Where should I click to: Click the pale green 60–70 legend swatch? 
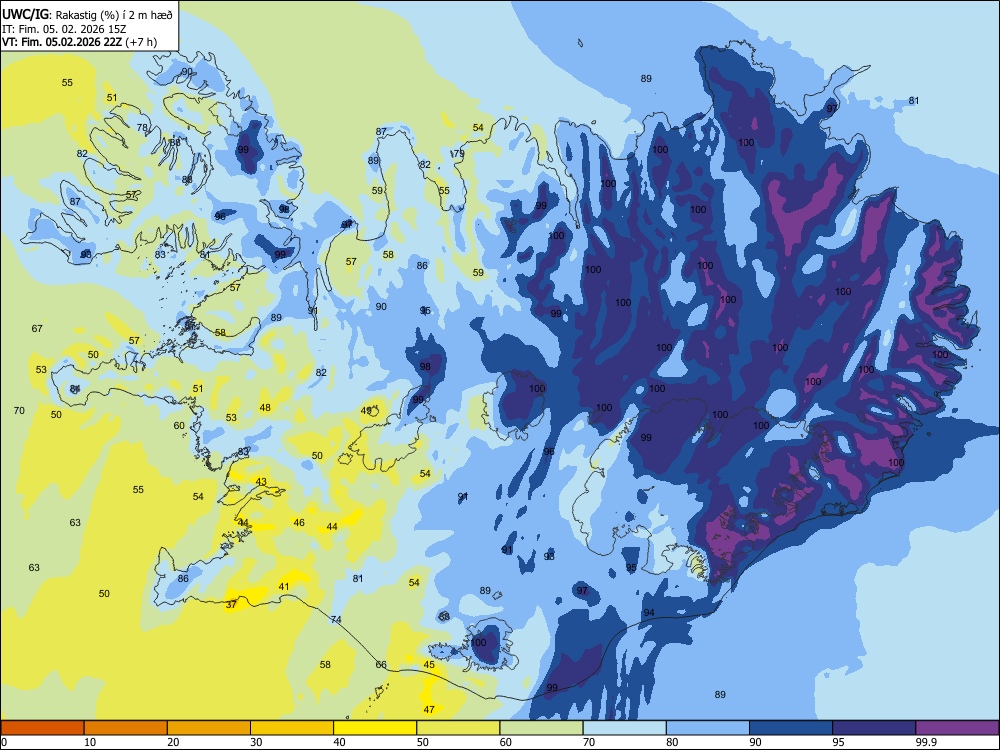point(541,728)
